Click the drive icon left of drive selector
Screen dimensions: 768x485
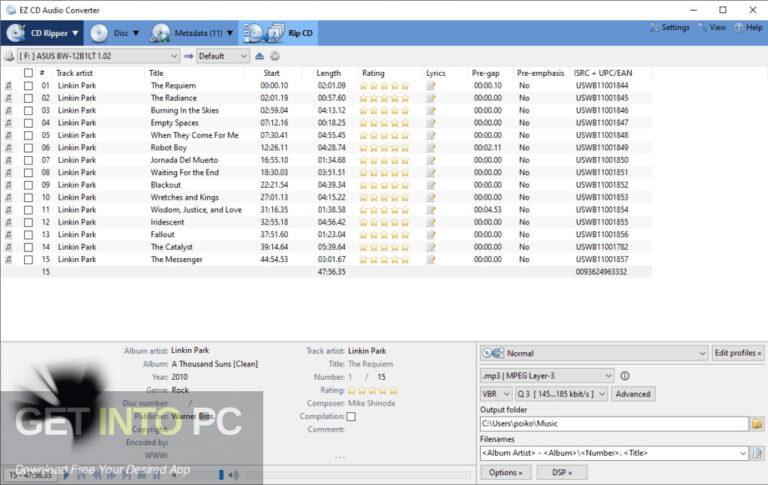9,56
